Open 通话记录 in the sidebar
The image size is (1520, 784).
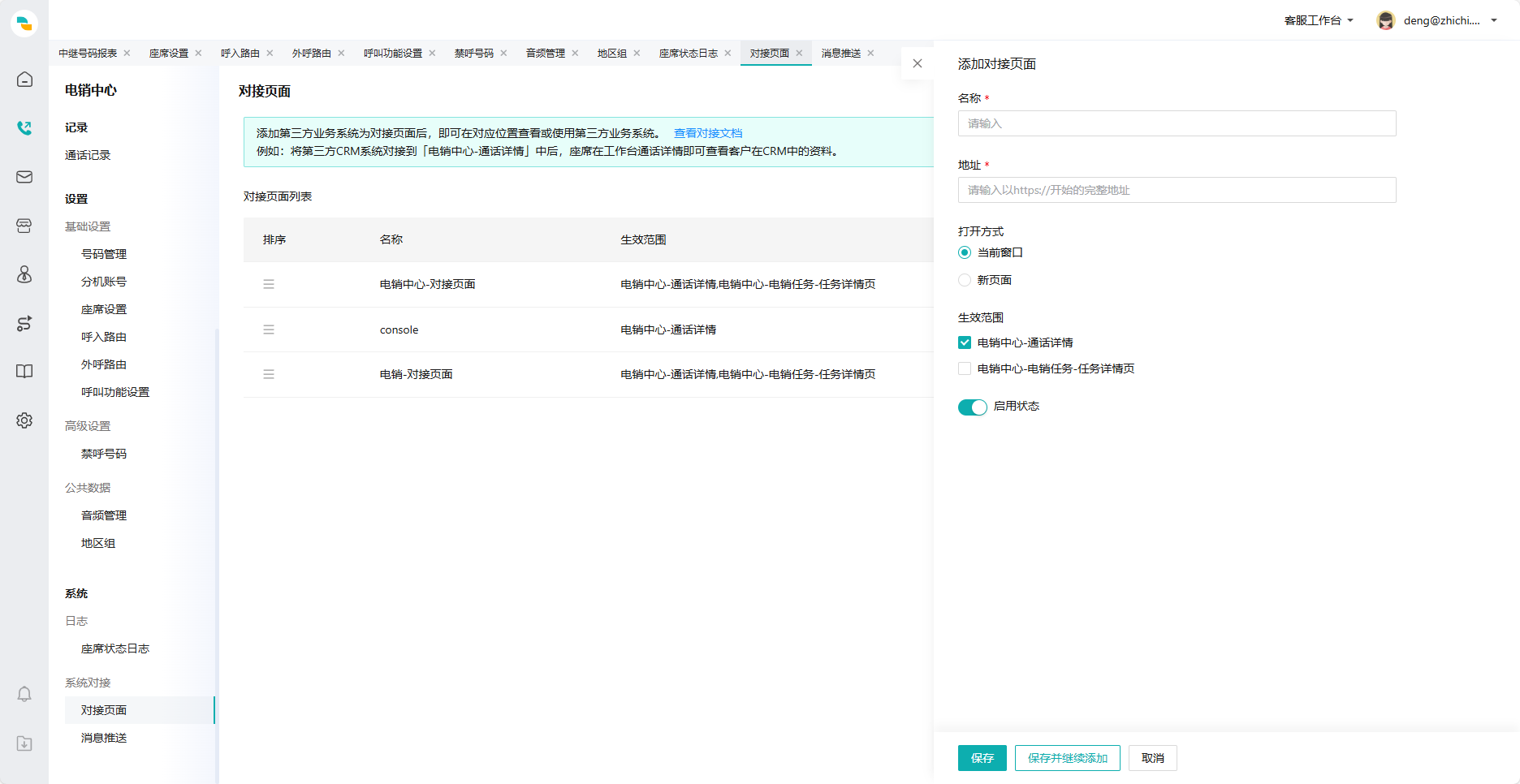point(88,155)
